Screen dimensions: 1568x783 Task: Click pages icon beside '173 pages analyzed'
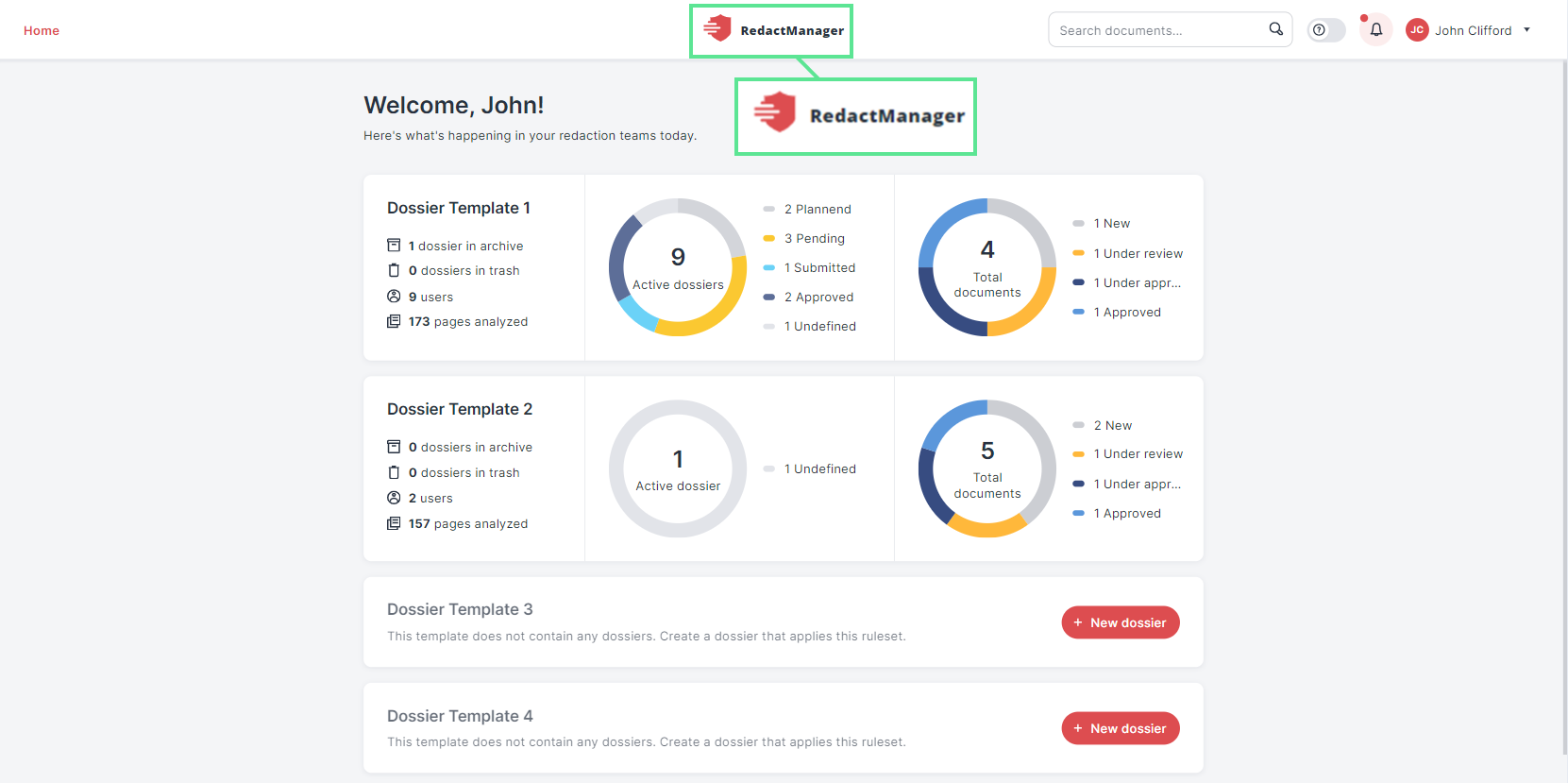[x=394, y=321]
